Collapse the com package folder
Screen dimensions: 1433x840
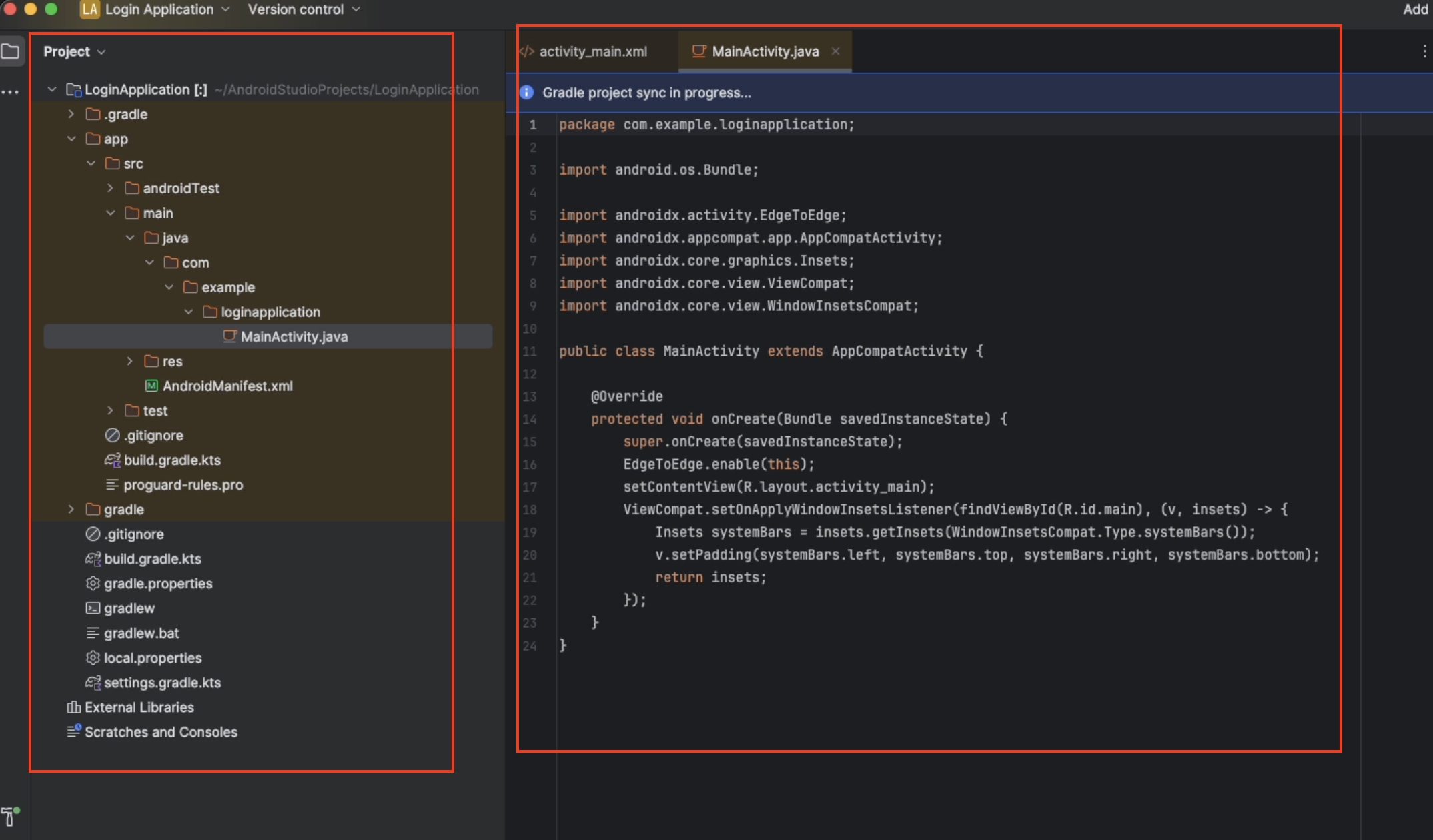pos(149,262)
